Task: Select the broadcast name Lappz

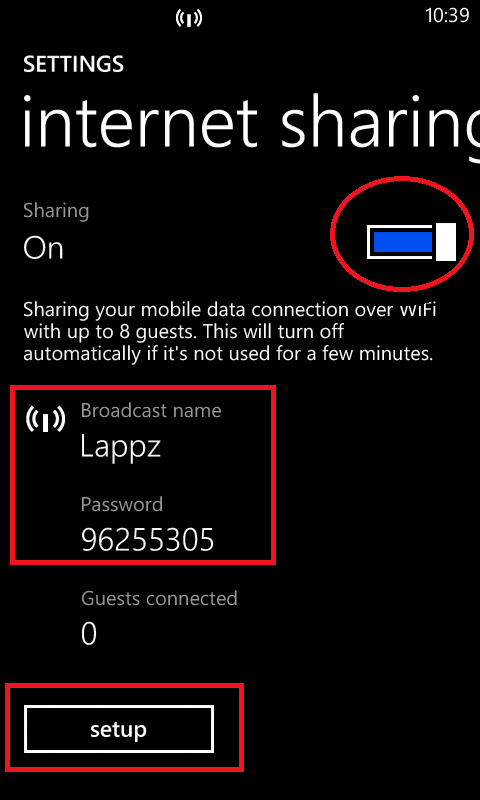Action: tap(121, 446)
